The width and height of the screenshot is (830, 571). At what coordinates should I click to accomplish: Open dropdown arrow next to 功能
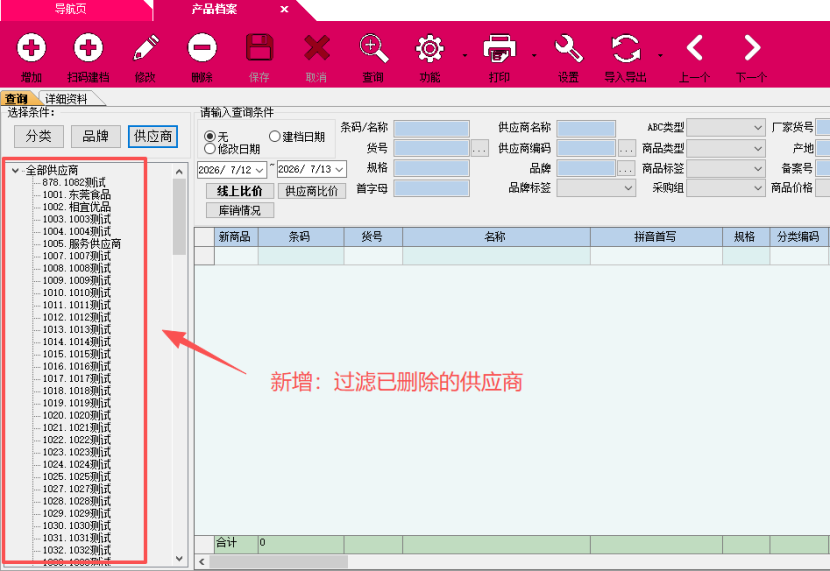(465, 55)
